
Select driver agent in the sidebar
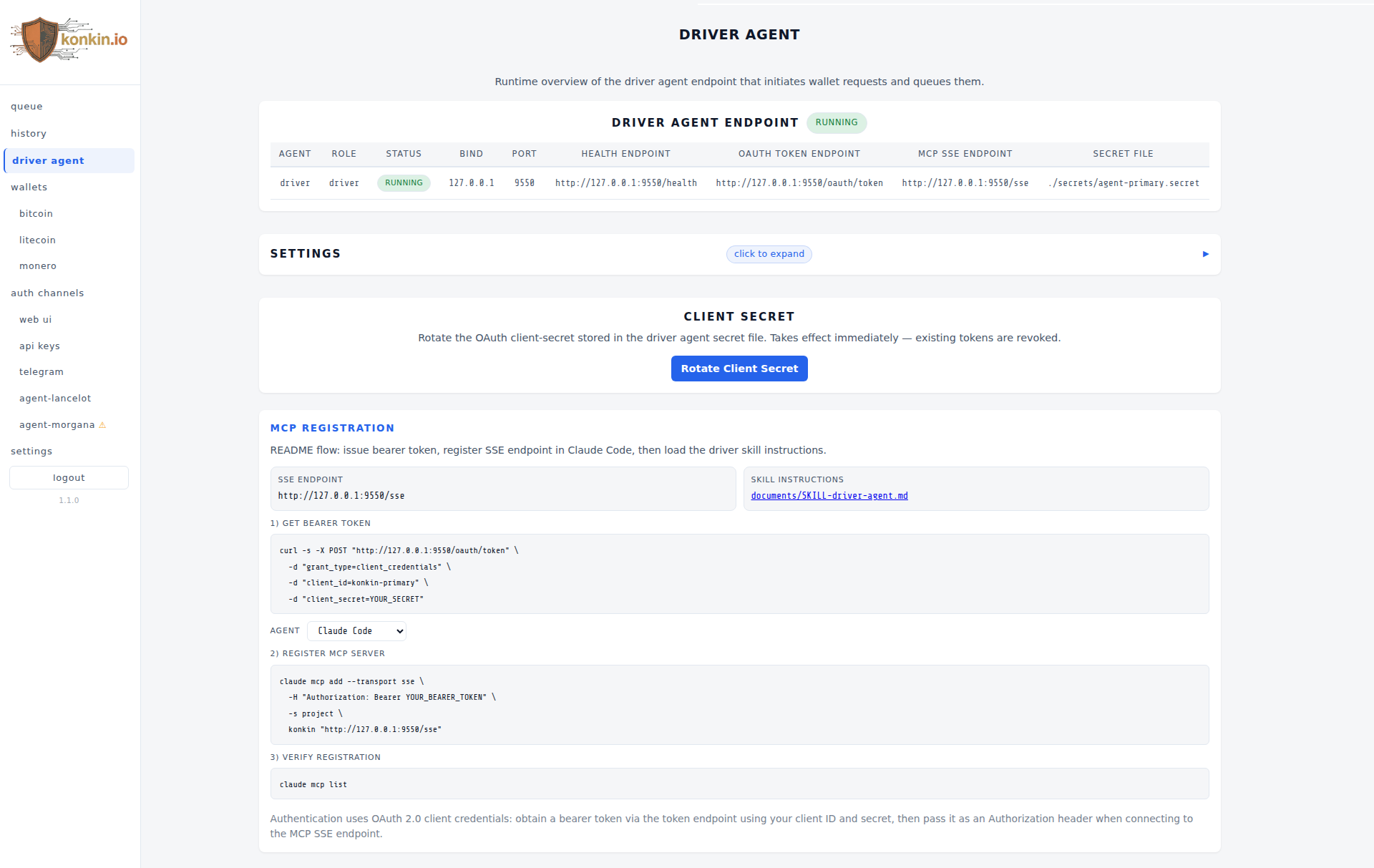[x=48, y=161]
